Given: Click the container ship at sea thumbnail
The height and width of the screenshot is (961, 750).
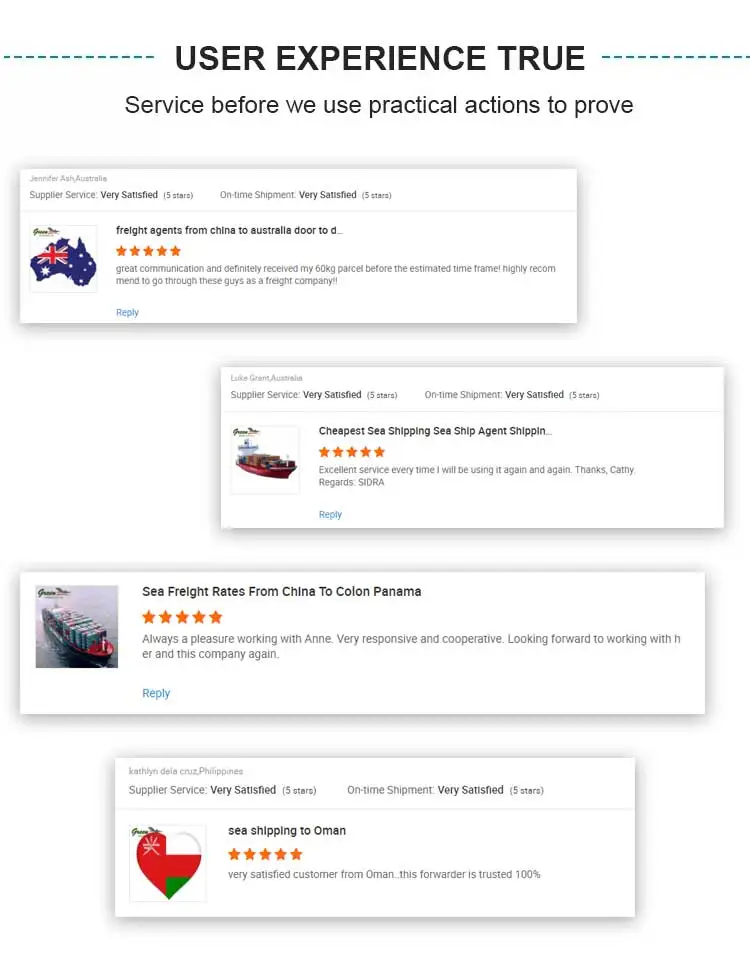Looking at the screenshot, I should pos(77,627).
